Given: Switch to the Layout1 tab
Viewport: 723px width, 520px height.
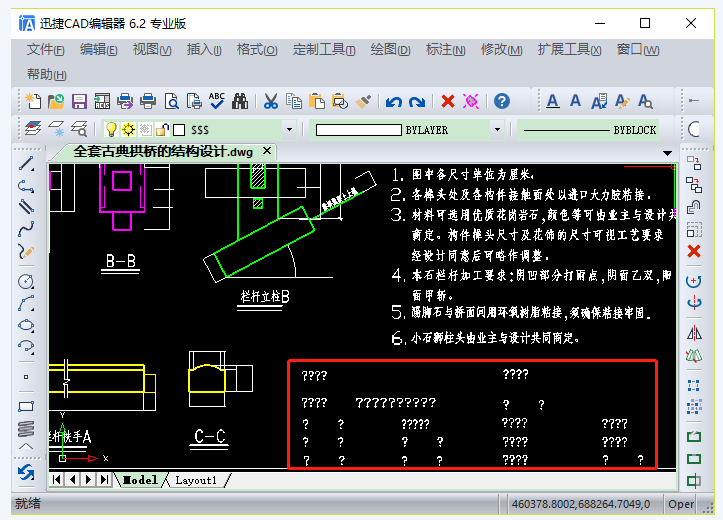Looking at the screenshot, I should pos(196,480).
